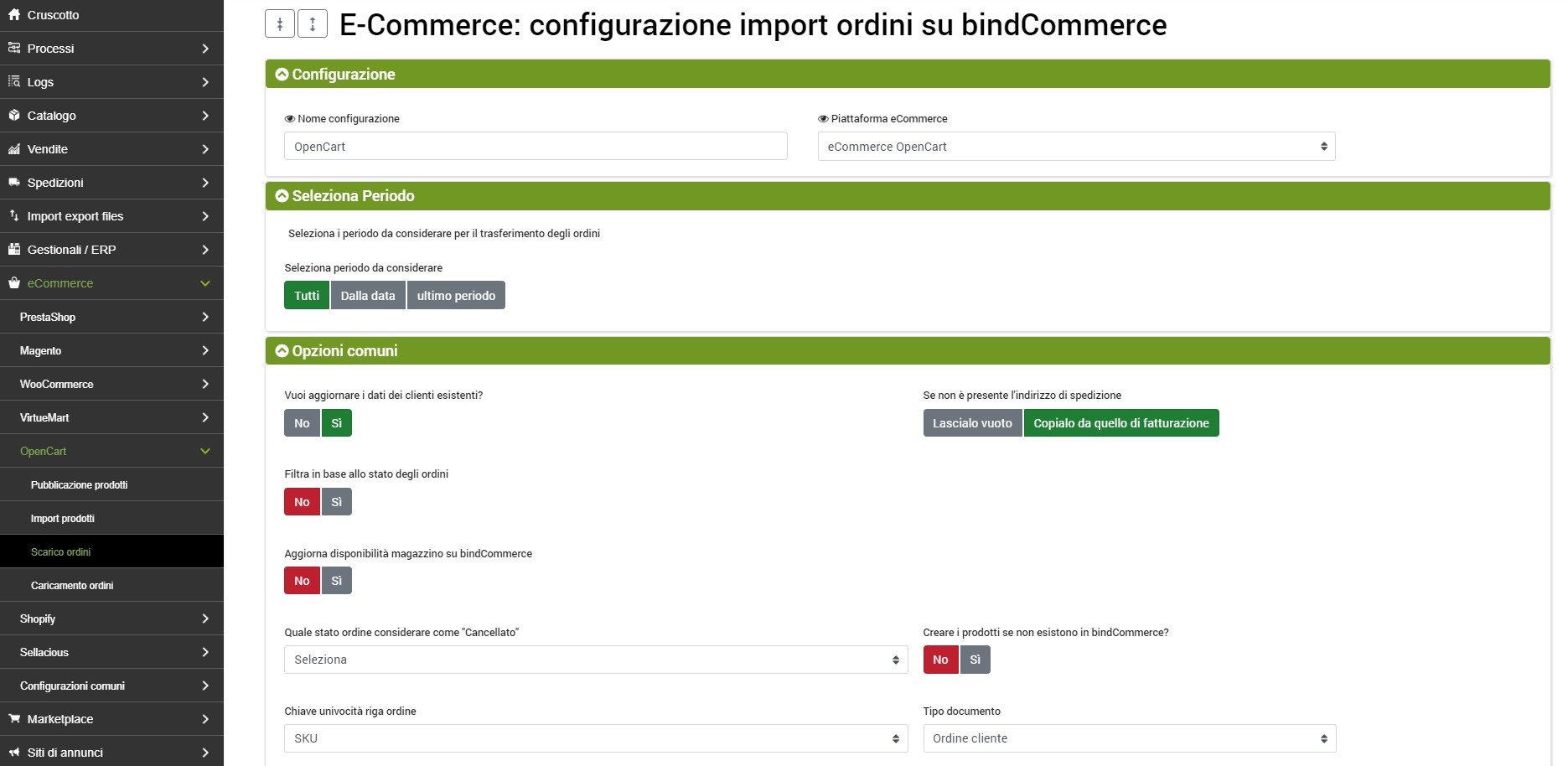The height and width of the screenshot is (766, 1568).
Task: Click the Nome configurazione text field
Action: pyautogui.click(x=536, y=147)
